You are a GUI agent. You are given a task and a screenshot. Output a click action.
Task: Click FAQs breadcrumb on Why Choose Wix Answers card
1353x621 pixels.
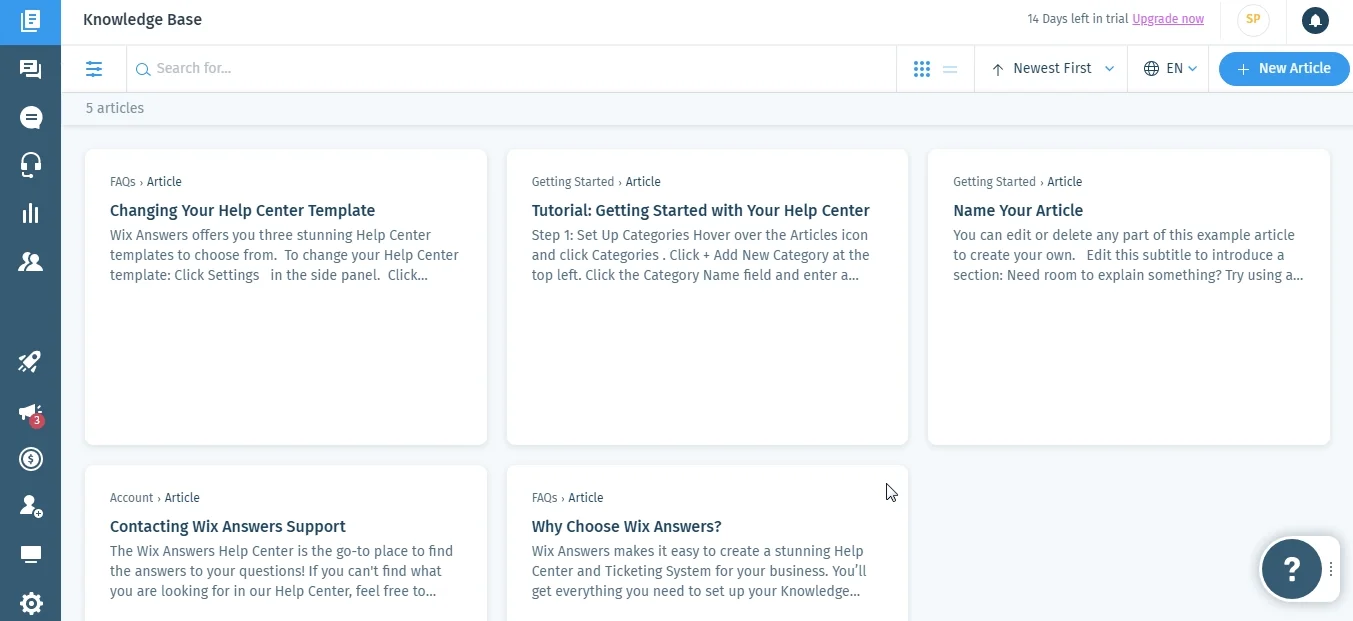pos(545,498)
